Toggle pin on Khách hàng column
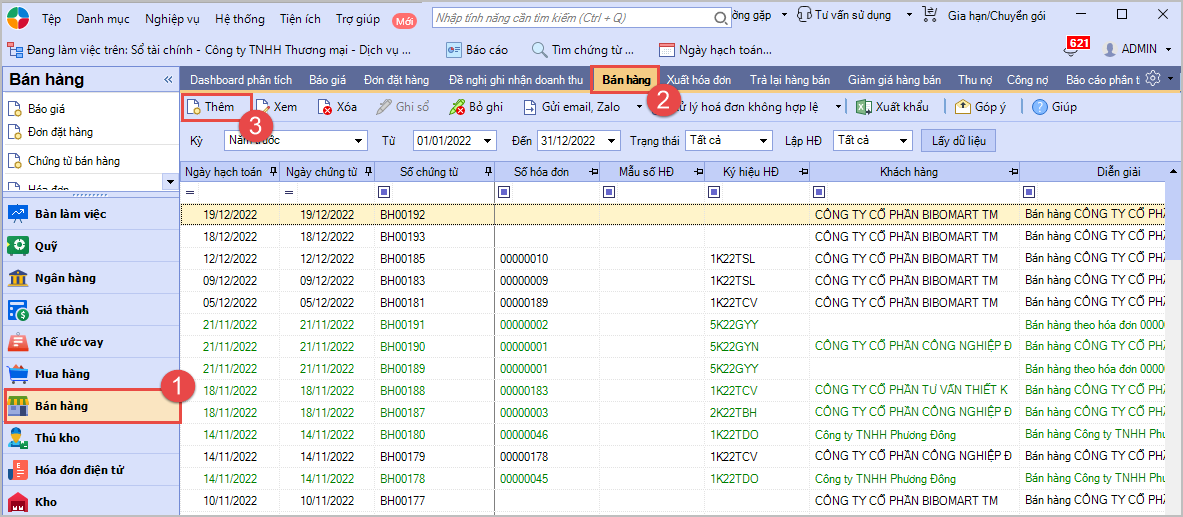This screenshot has width=1183, height=517. pos(1011,172)
